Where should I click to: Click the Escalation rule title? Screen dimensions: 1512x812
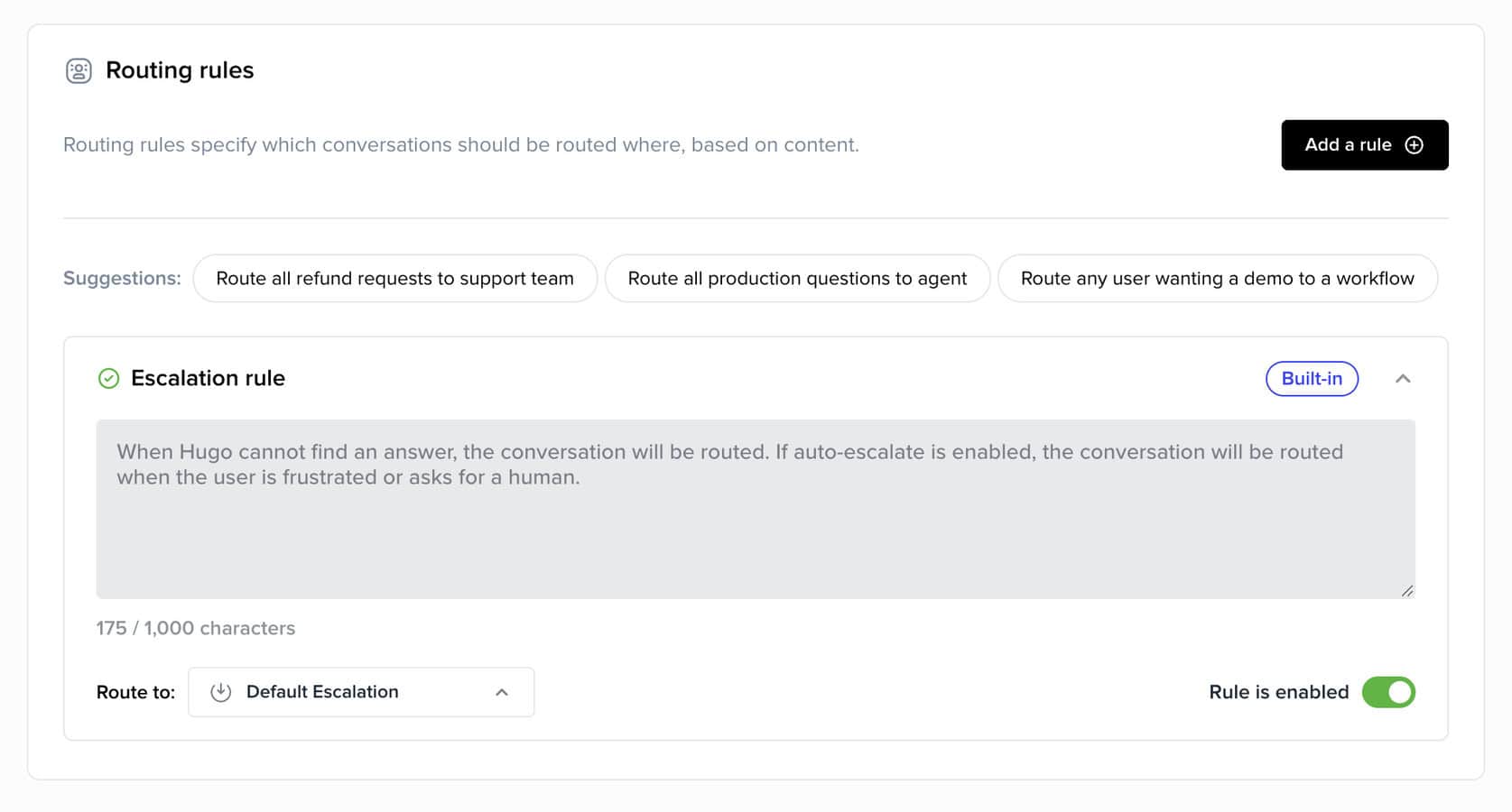(x=208, y=378)
